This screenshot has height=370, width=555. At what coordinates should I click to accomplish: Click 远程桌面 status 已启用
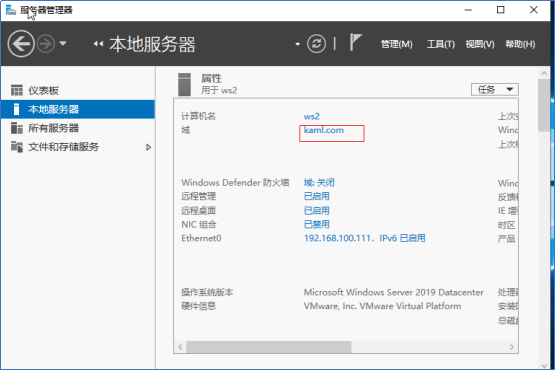point(316,211)
